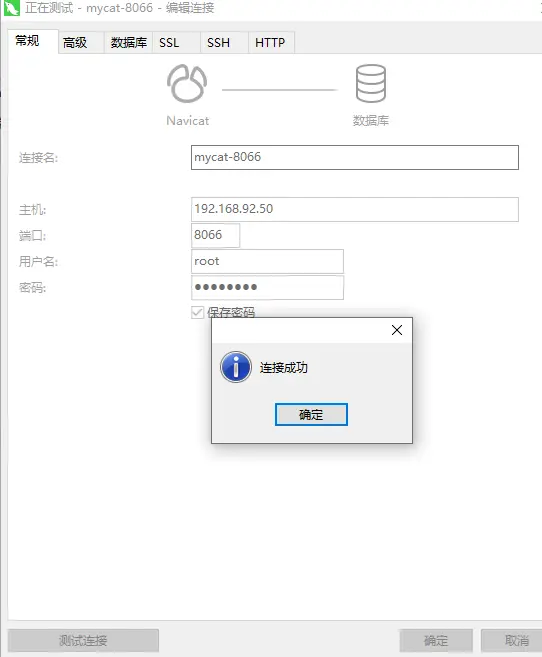The height and width of the screenshot is (657, 542).
Task: Click the Navicat caption under the logo
Action: coord(187,121)
